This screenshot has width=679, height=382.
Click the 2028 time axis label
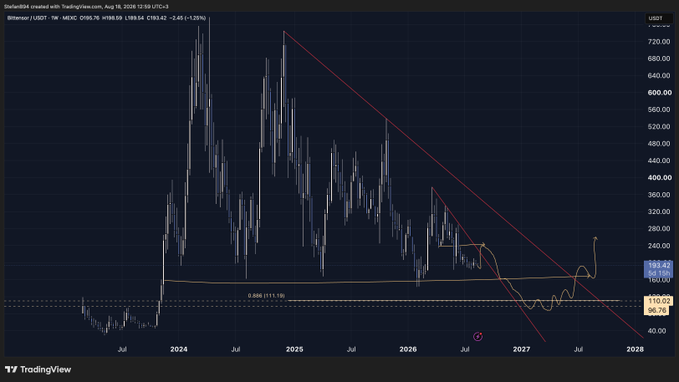point(635,349)
